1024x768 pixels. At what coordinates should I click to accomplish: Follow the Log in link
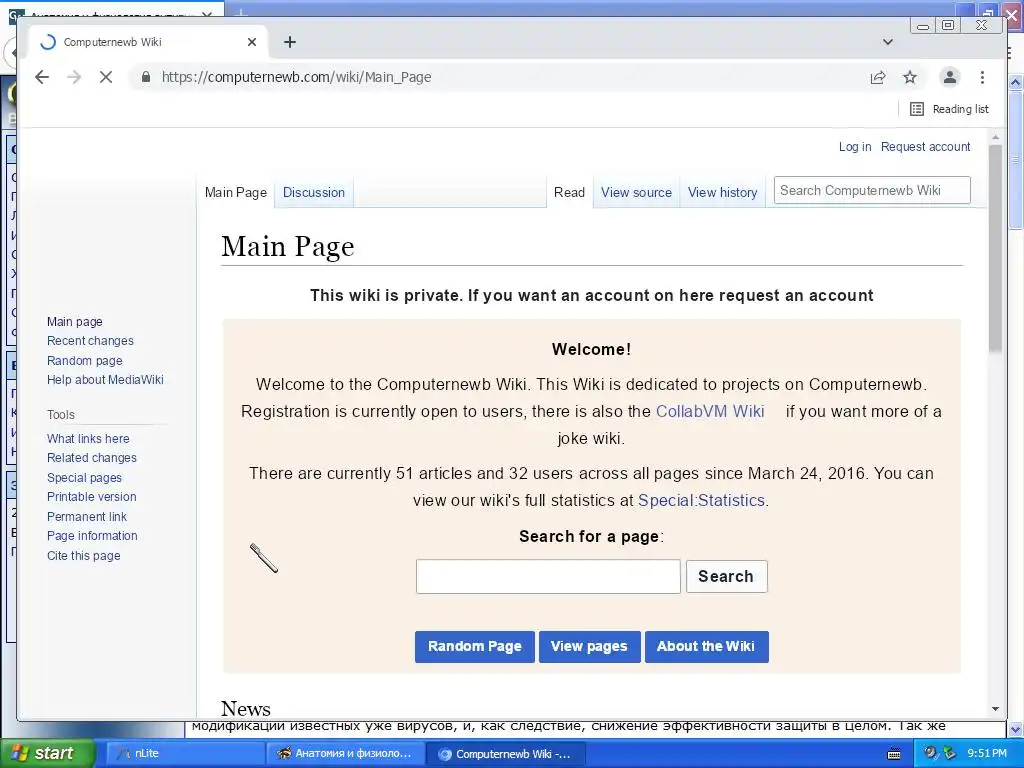tap(855, 147)
